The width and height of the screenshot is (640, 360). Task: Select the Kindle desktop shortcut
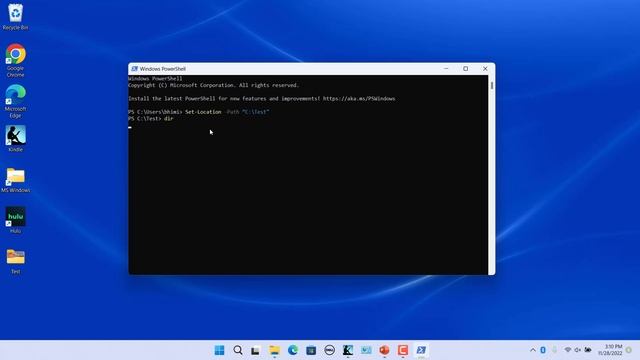[16, 139]
